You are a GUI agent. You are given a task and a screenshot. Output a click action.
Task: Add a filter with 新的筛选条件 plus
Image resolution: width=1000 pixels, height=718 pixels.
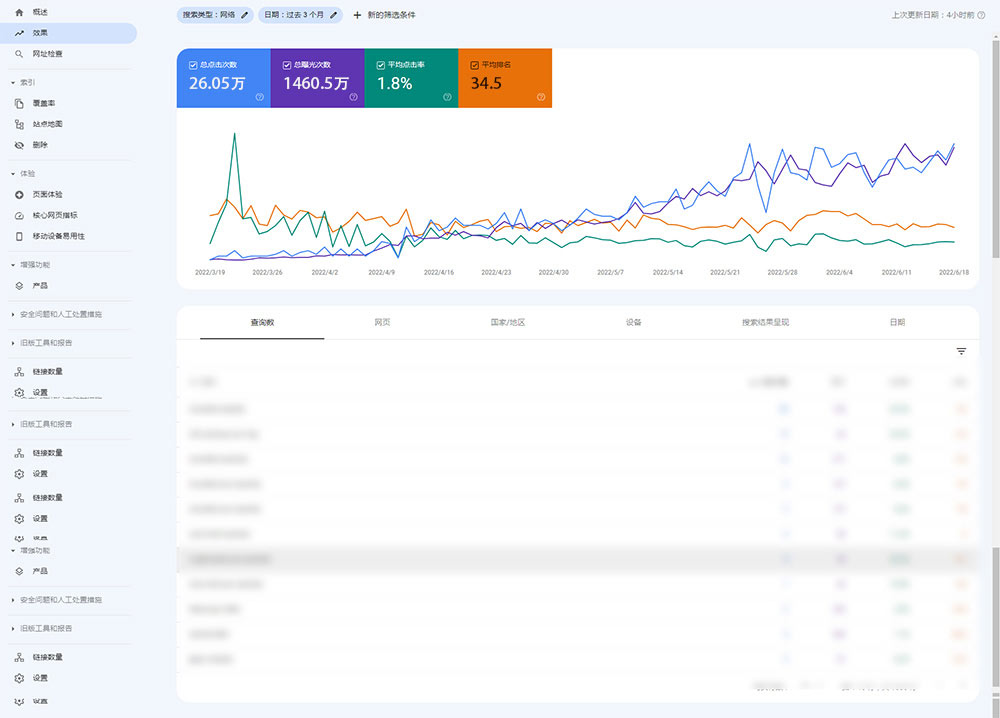tap(357, 15)
